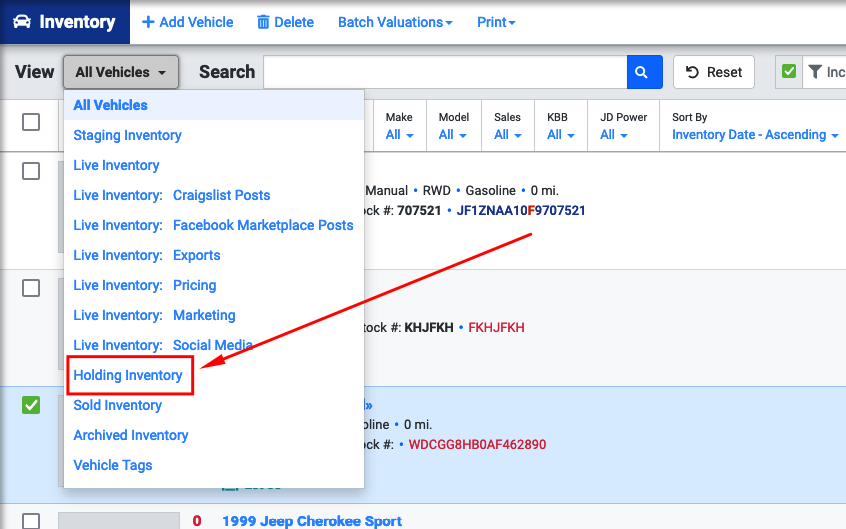Select Holding Inventory view
Screen dimensions: 846x529
(128, 375)
